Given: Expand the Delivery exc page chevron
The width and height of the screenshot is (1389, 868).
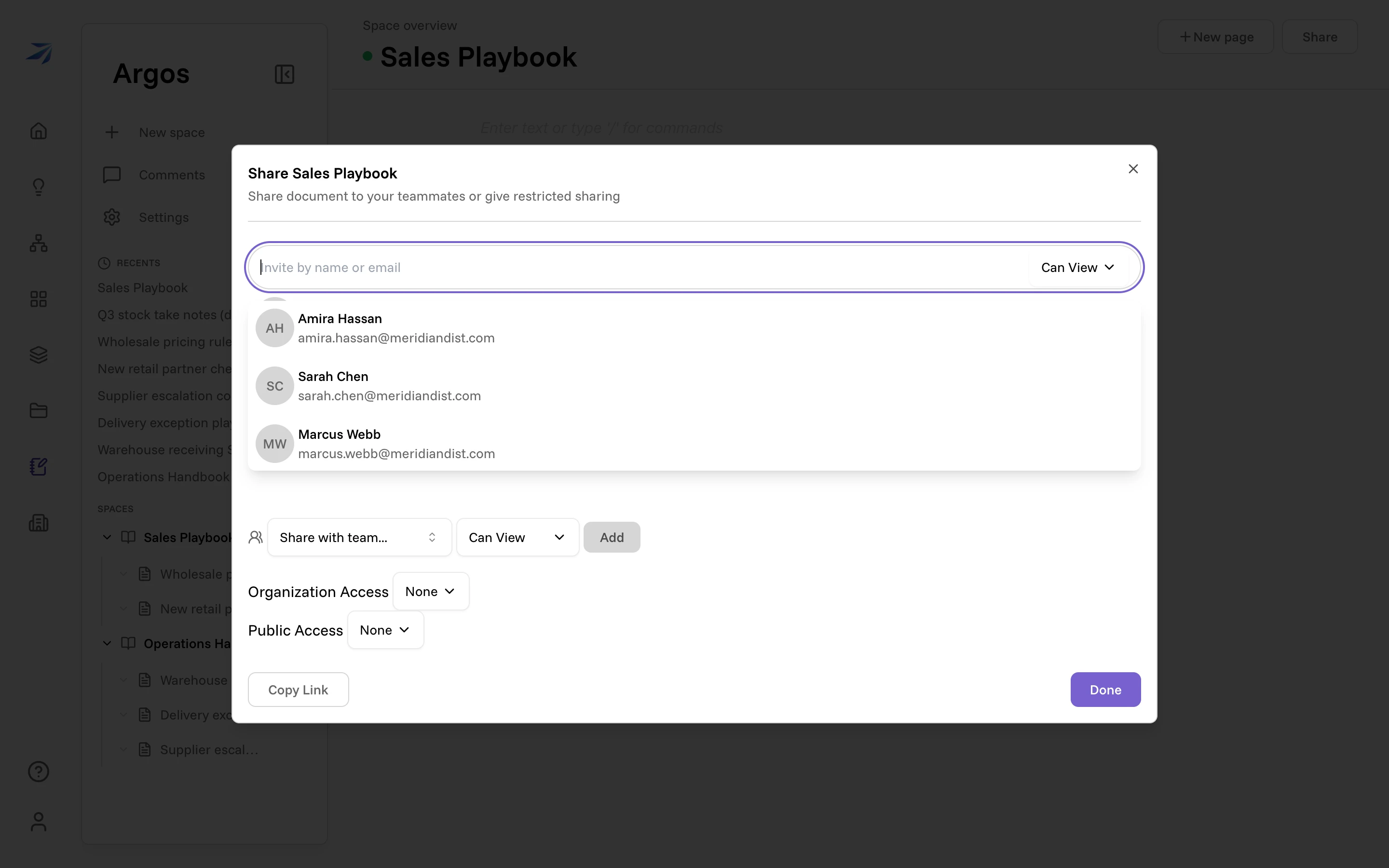Looking at the screenshot, I should (123, 715).
